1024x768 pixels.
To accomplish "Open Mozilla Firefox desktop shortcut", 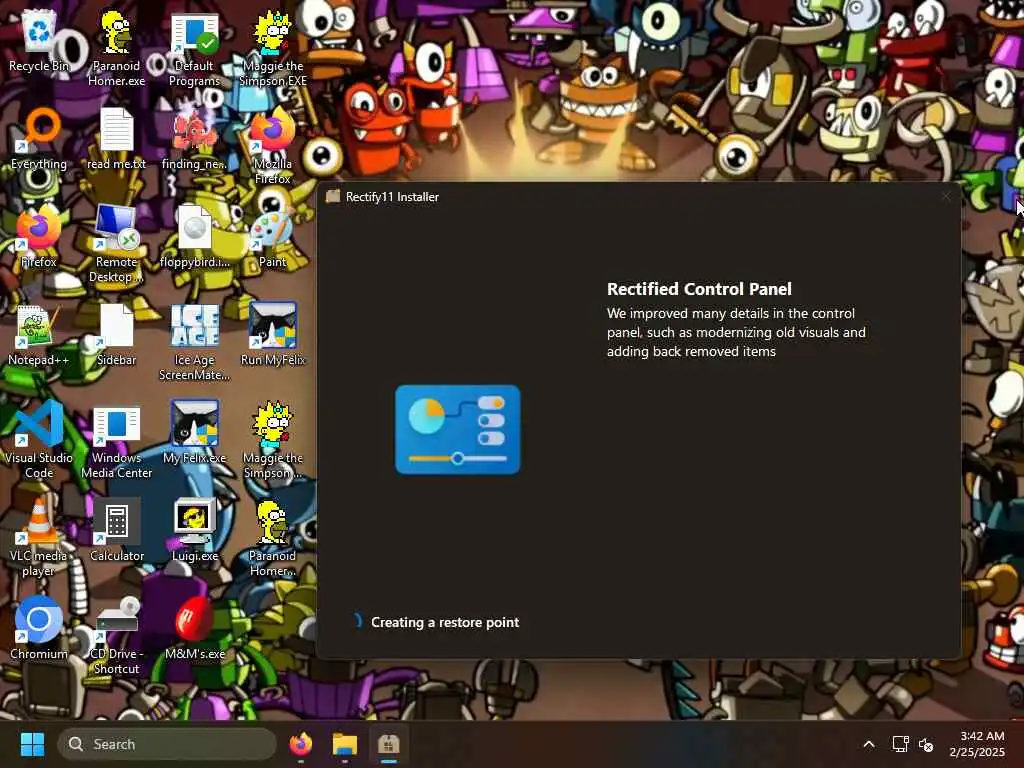I will coord(272,146).
